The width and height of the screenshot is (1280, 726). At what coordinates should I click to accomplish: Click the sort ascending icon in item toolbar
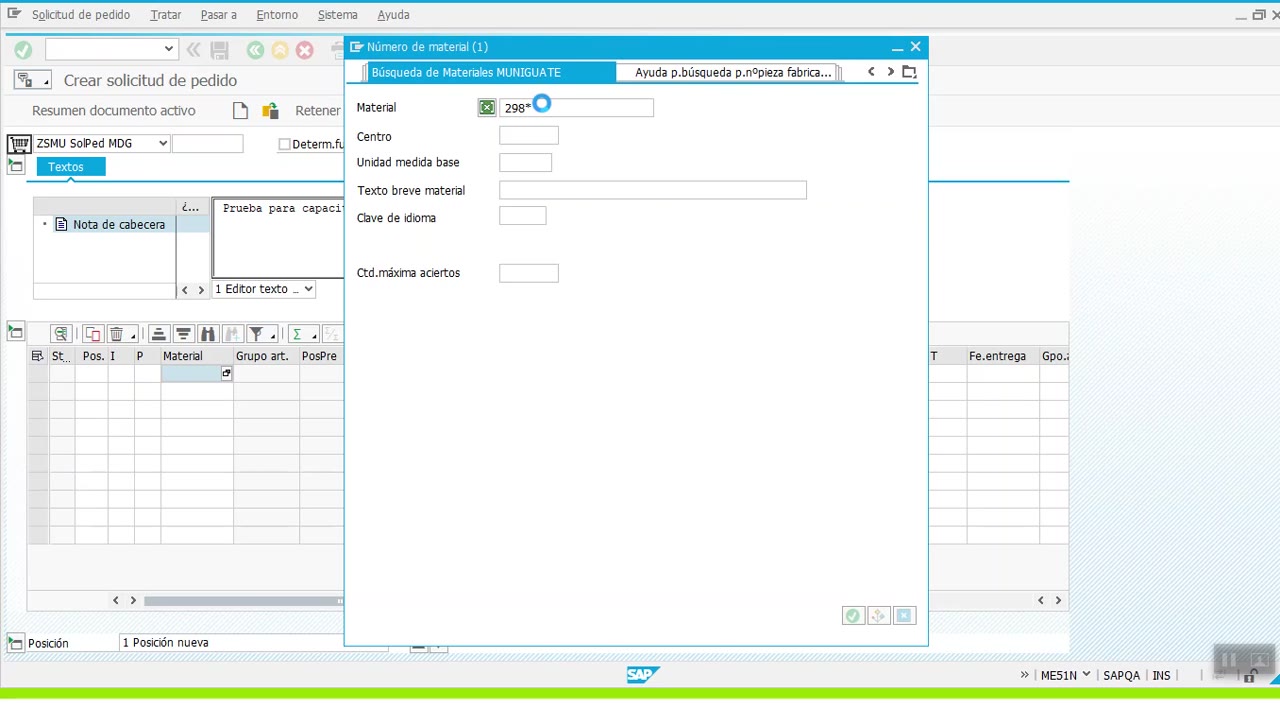click(x=158, y=334)
